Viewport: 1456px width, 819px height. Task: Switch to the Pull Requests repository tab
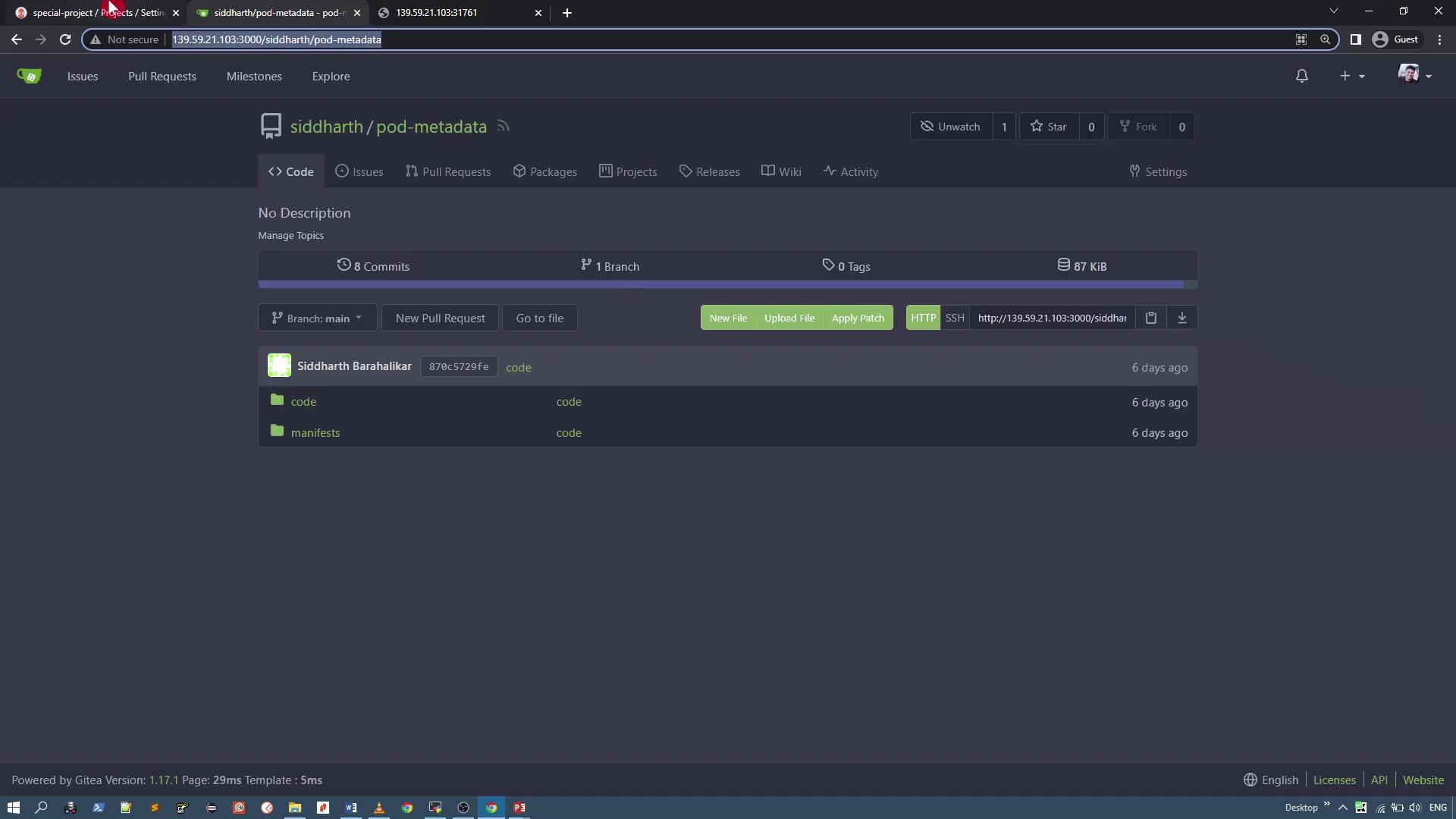tap(448, 172)
